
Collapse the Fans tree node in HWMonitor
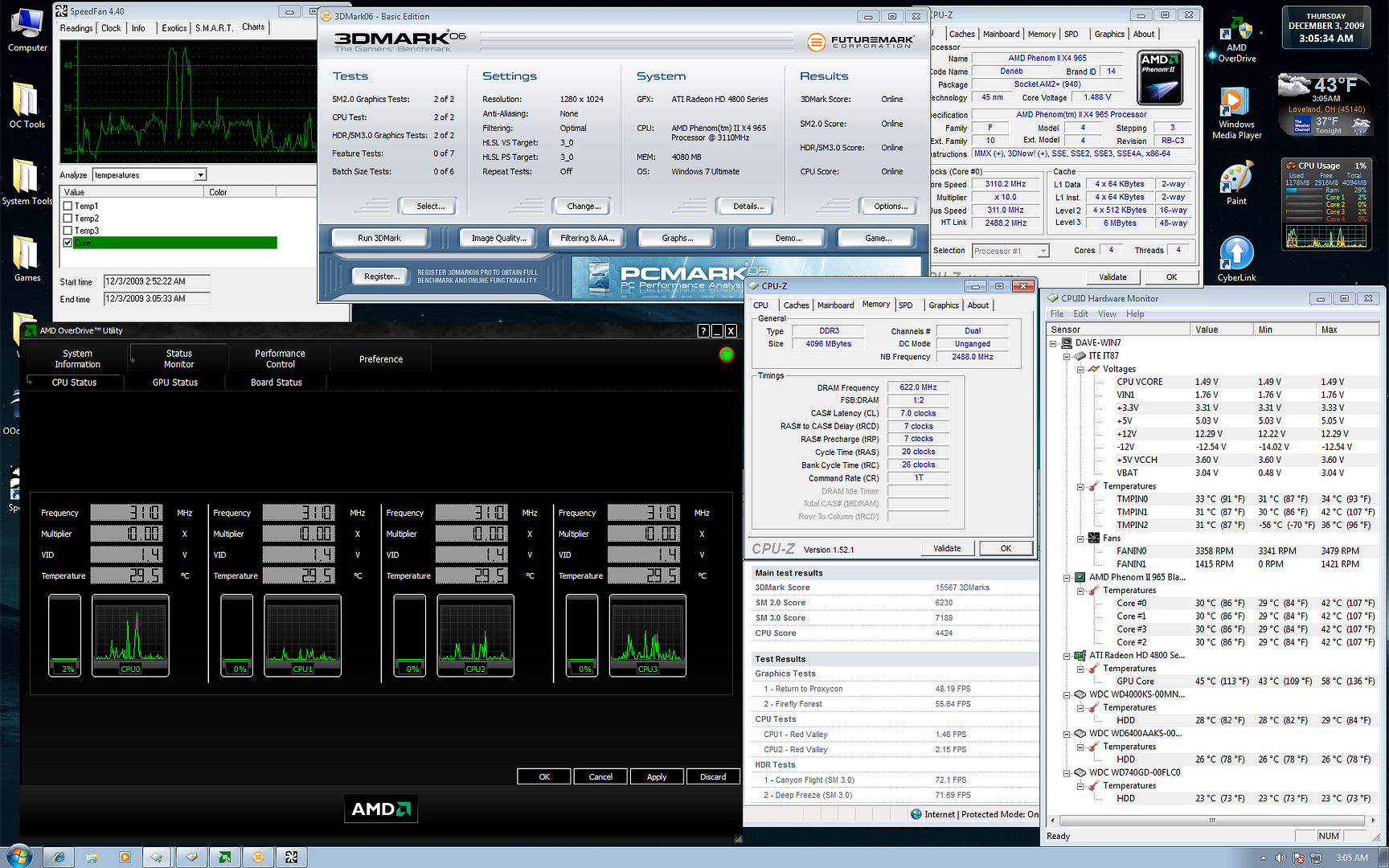pyautogui.click(x=1080, y=538)
